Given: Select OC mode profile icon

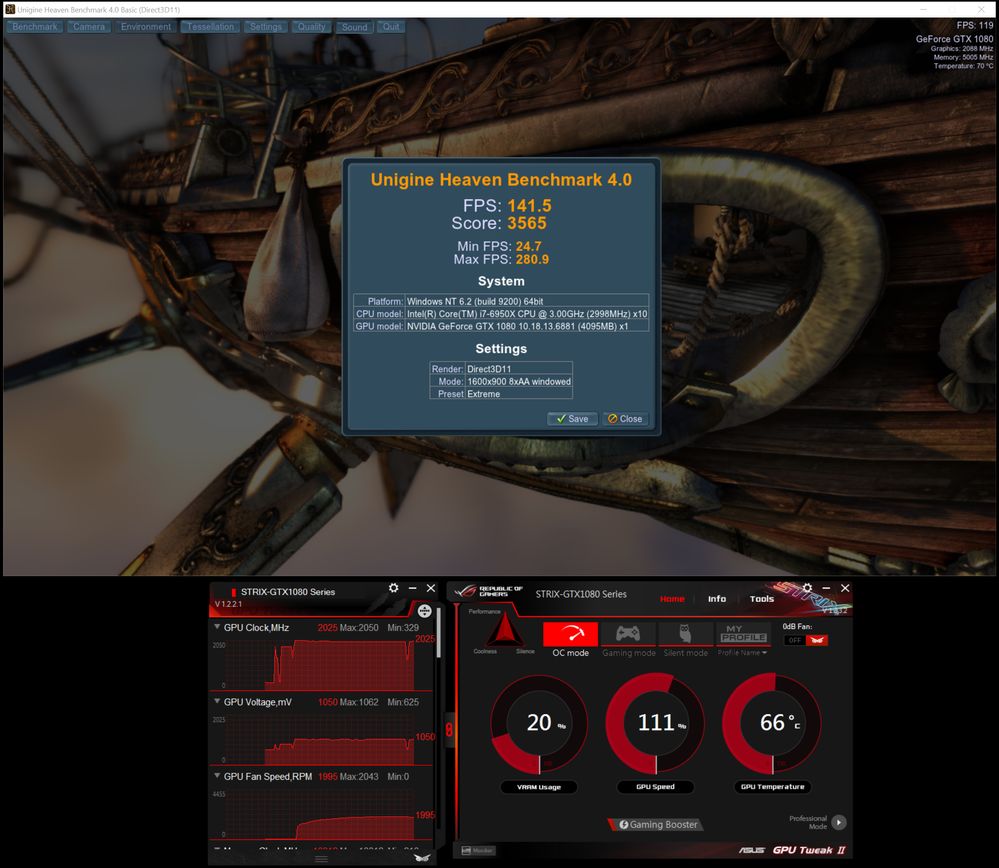Looking at the screenshot, I should (x=570, y=634).
